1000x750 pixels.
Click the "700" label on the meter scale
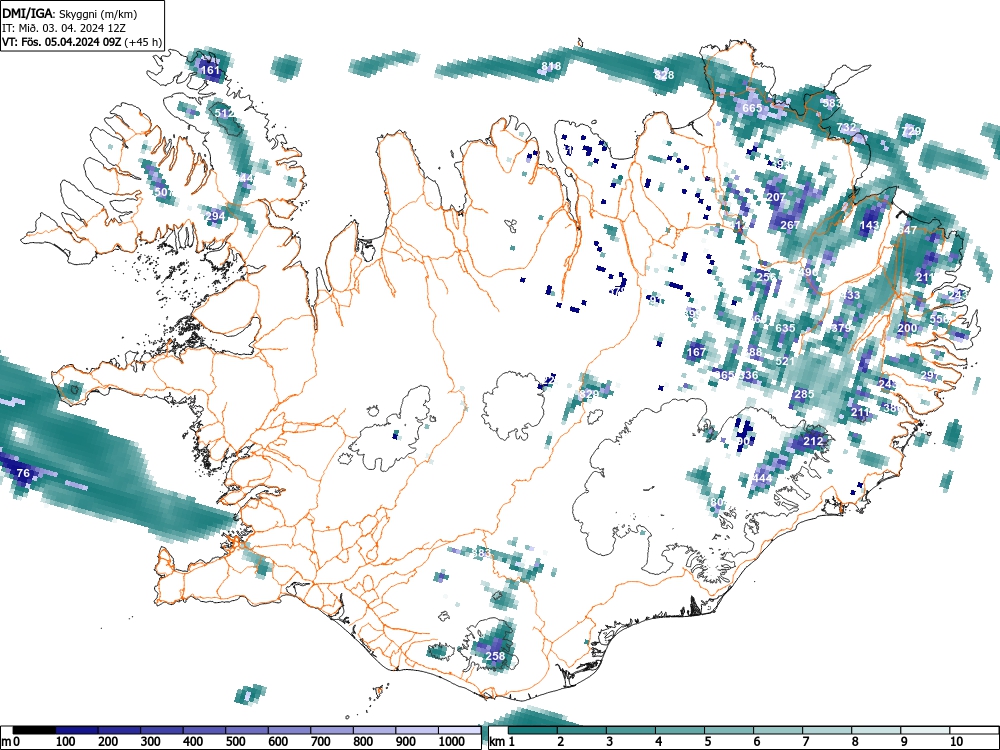[x=320, y=742]
